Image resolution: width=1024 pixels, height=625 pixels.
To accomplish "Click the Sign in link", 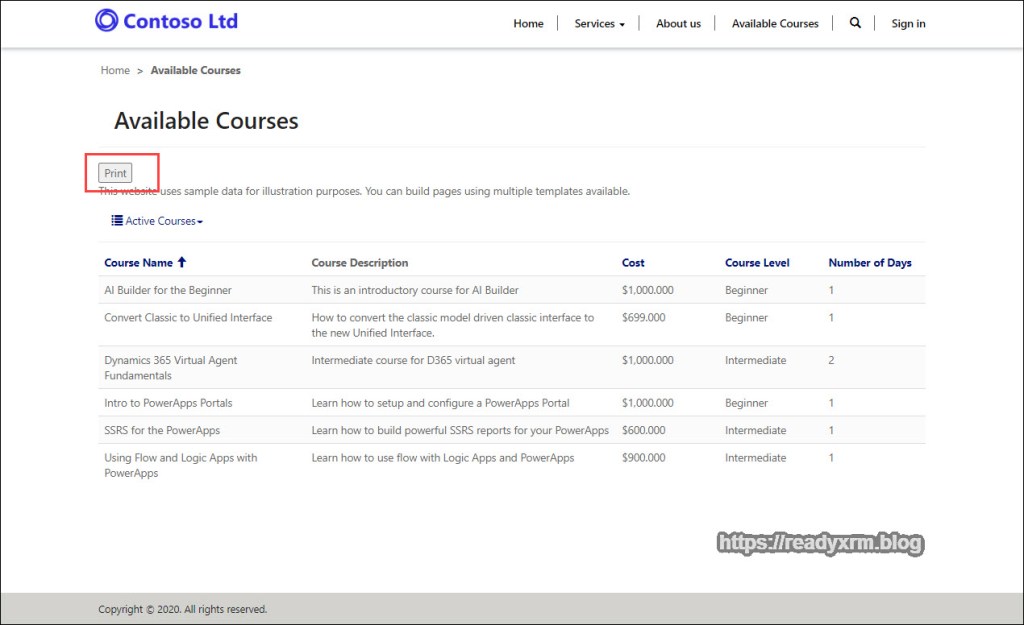I will (x=908, y=24).
